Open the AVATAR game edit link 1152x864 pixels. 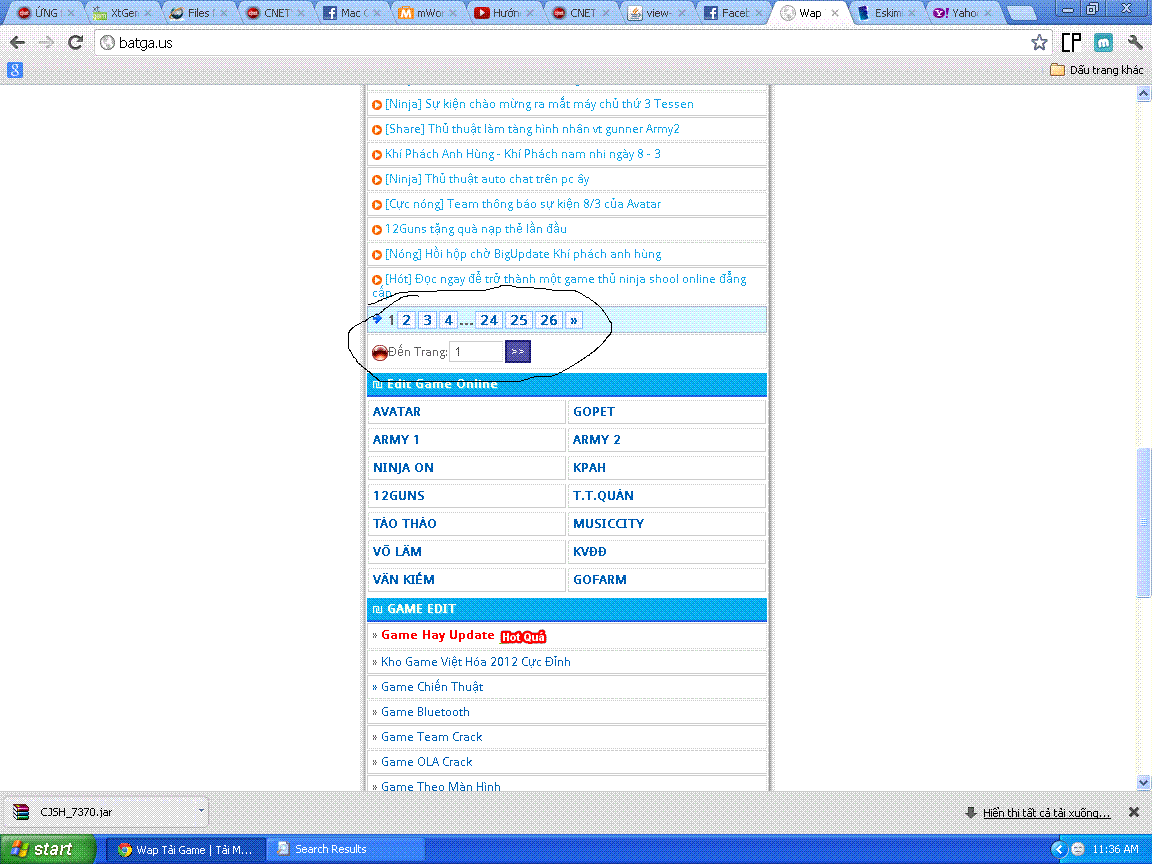tap(397, 412)
